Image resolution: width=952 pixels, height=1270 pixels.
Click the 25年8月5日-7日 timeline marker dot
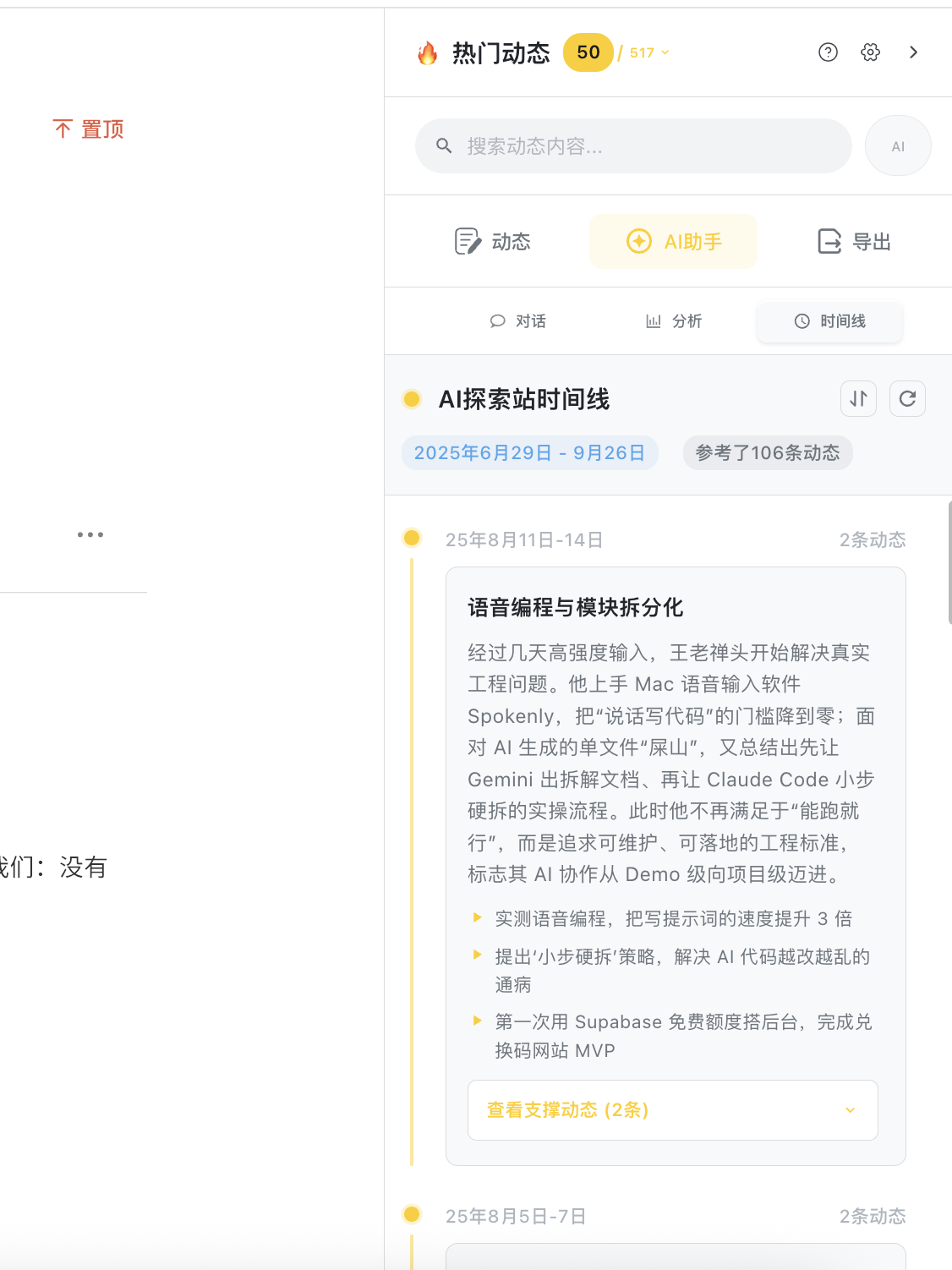[412, 1214]
